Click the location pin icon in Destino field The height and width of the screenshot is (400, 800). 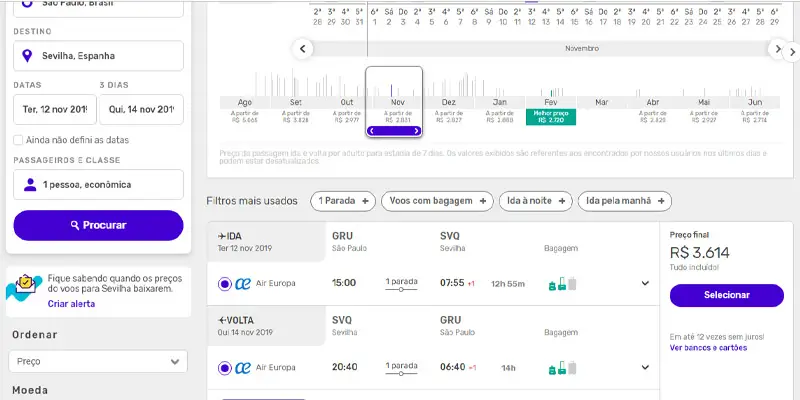[x=28, y=56]
